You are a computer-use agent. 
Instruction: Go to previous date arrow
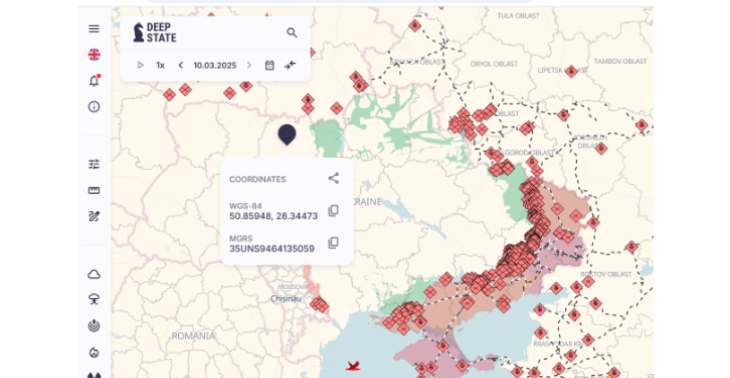tap(181, 65)
